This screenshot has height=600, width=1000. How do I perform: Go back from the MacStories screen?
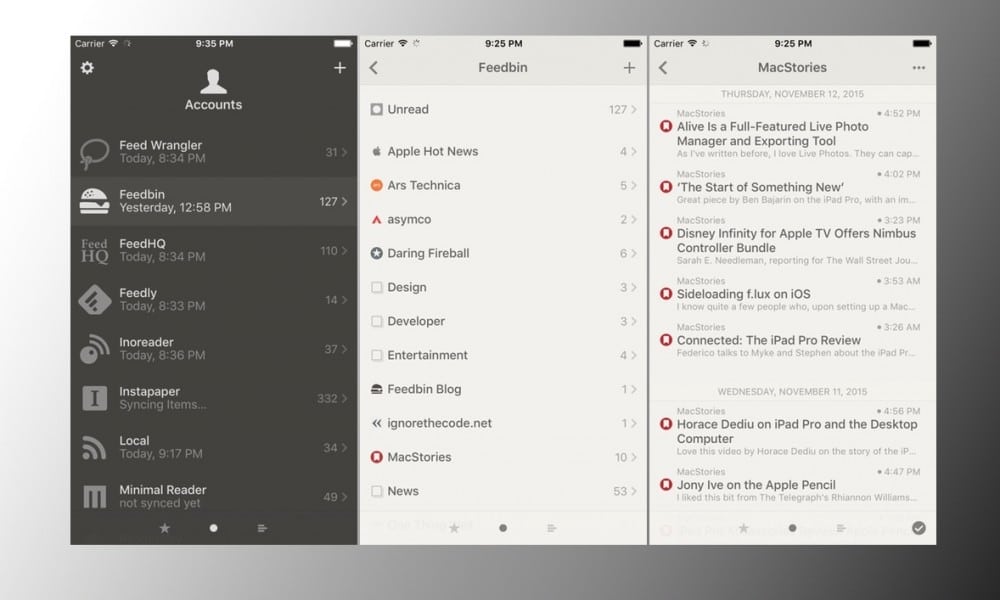coord(663,68)
